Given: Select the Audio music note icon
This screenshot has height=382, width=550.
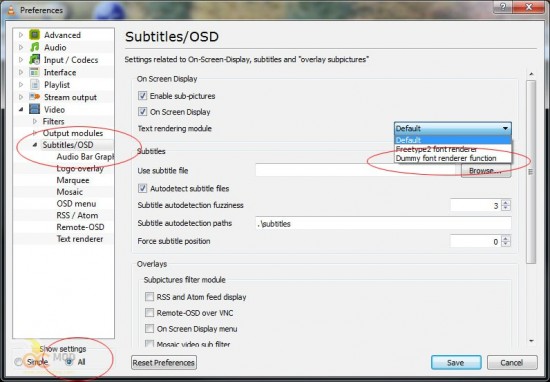Looking at the screenshot, I should pyautogui.click(x=34, y=47).
